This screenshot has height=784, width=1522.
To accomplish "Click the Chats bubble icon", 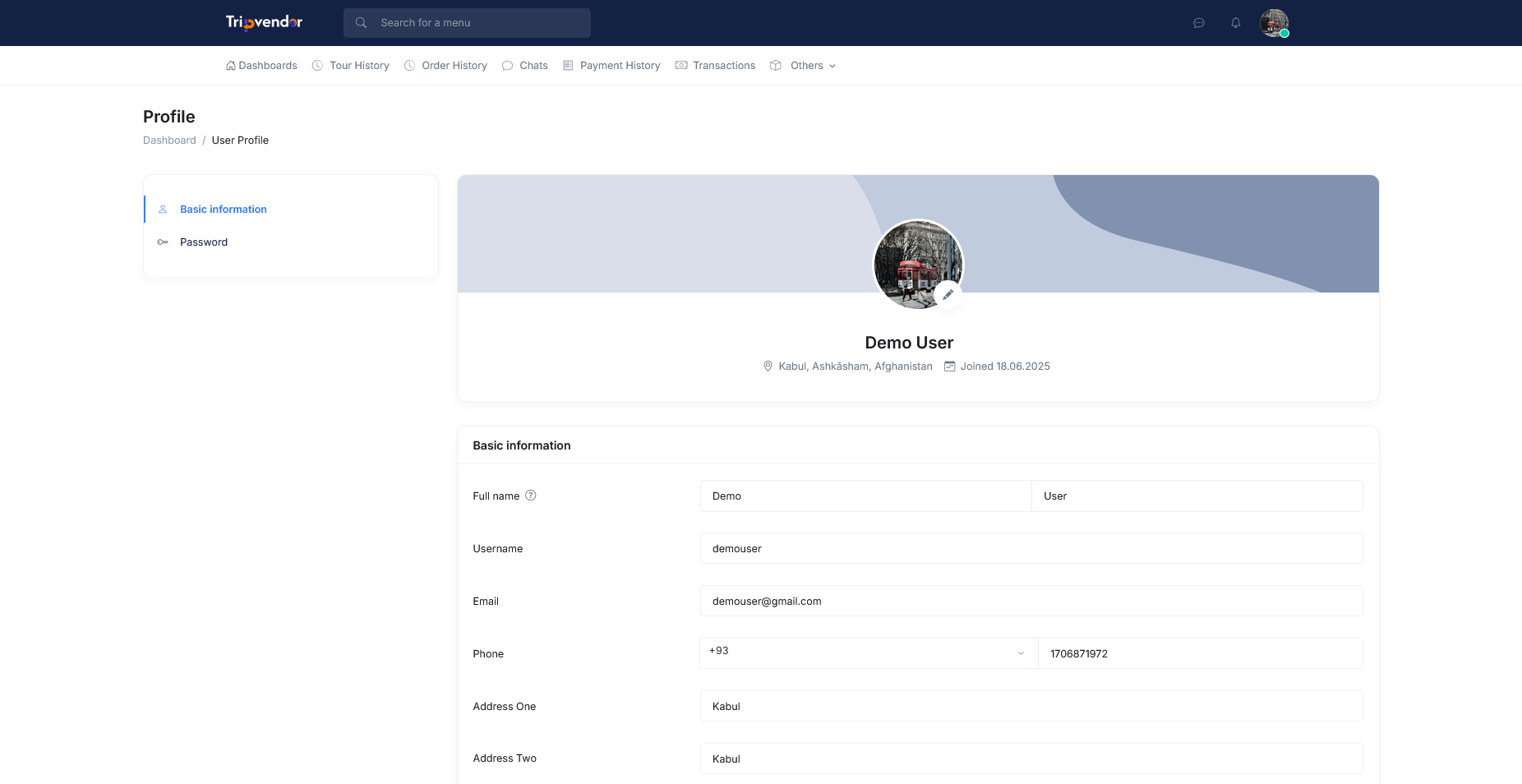I will [x=507, y=66].
